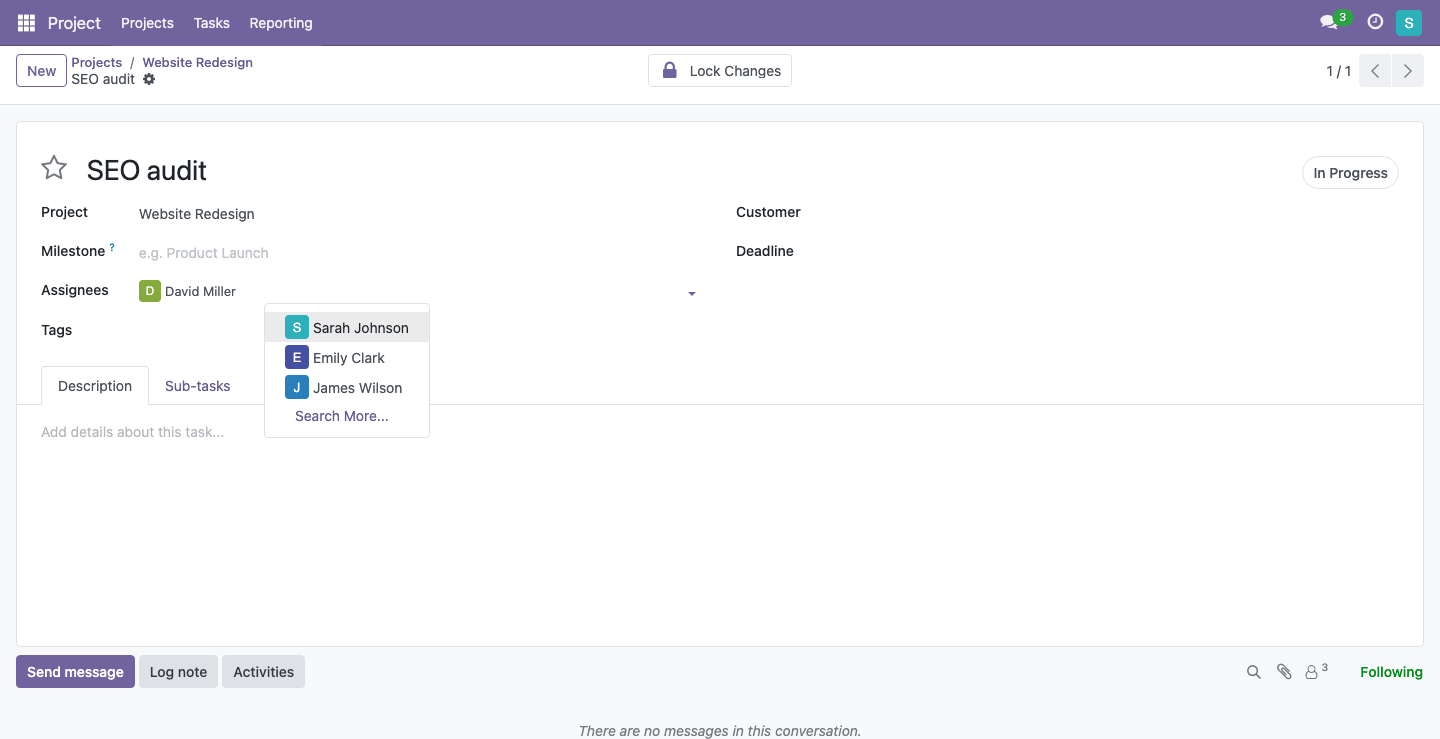Open the user avatar S menu

pyautogui.click(x=1409, y=23)
